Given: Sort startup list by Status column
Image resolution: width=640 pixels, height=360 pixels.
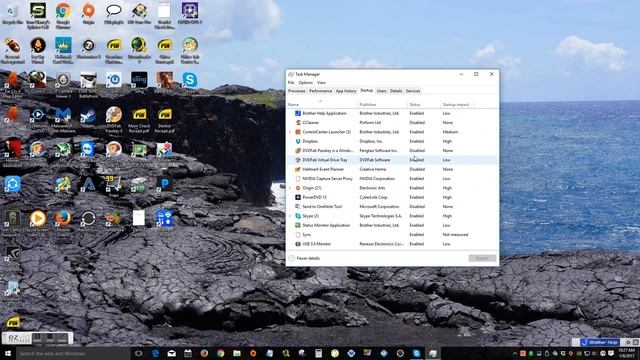Looking at the screenshot, I should (x=424, y=104).
